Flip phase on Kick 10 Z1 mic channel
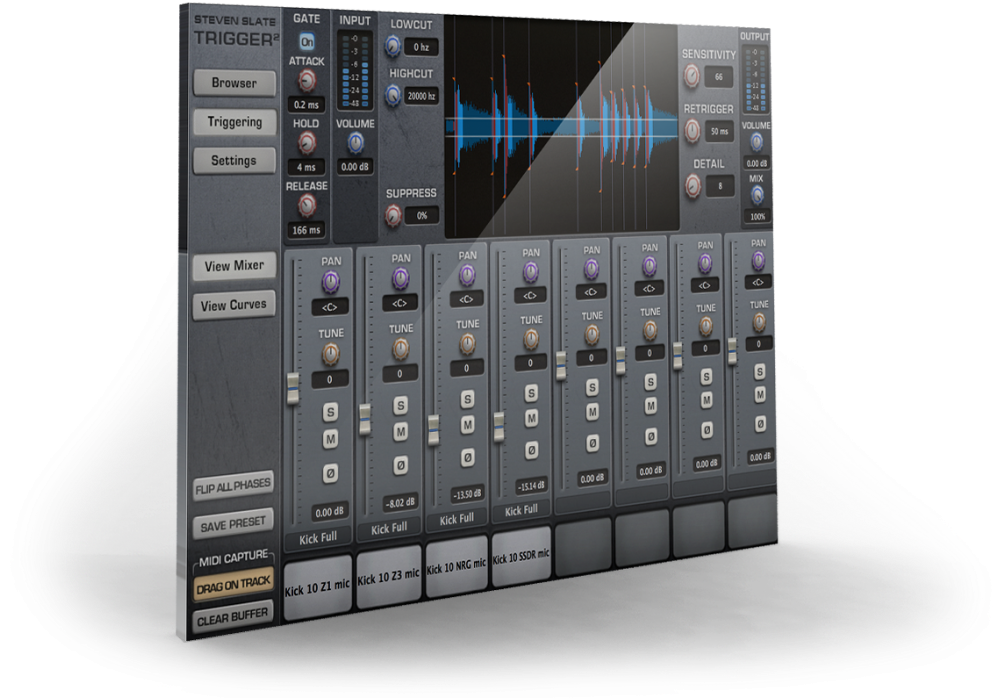 tap(330, 474)
